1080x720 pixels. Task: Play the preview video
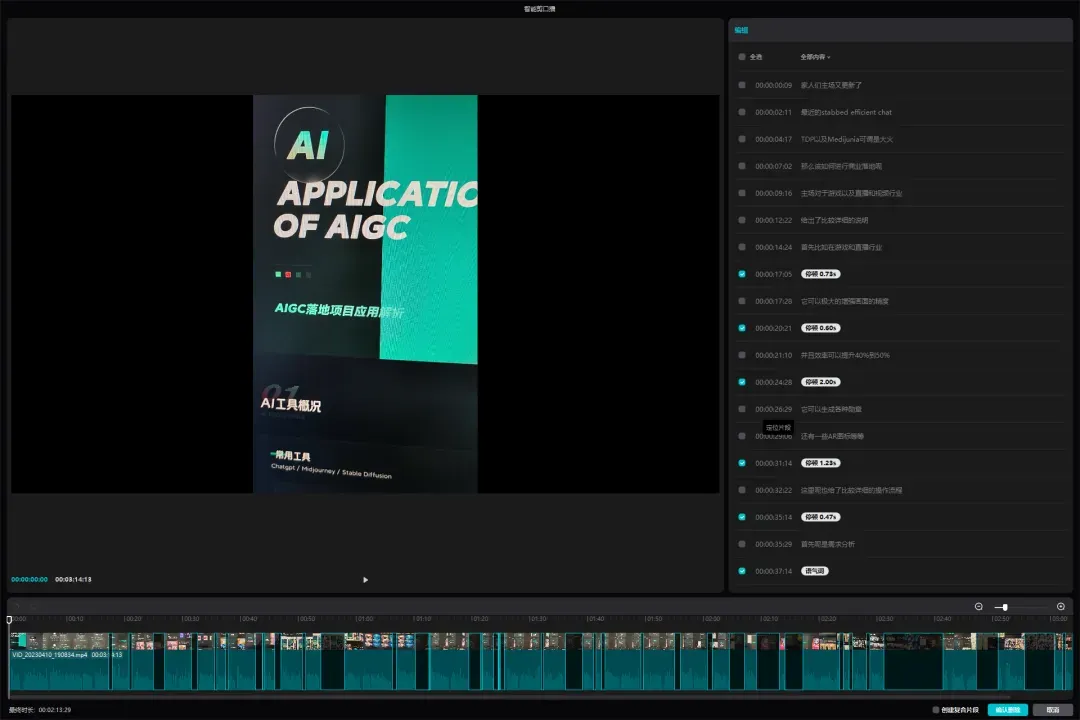365,579
